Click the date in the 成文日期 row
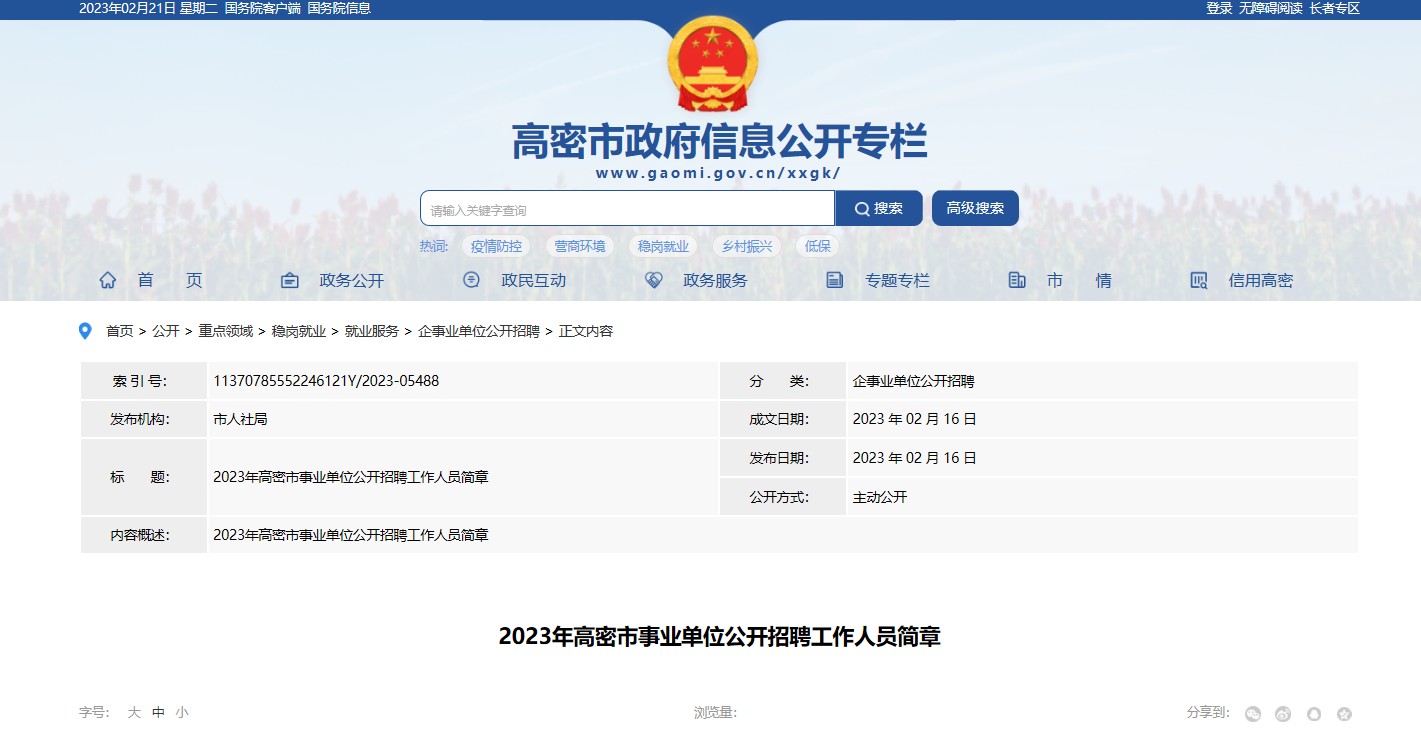1421x740 pixels. click(x=915, y=420)
